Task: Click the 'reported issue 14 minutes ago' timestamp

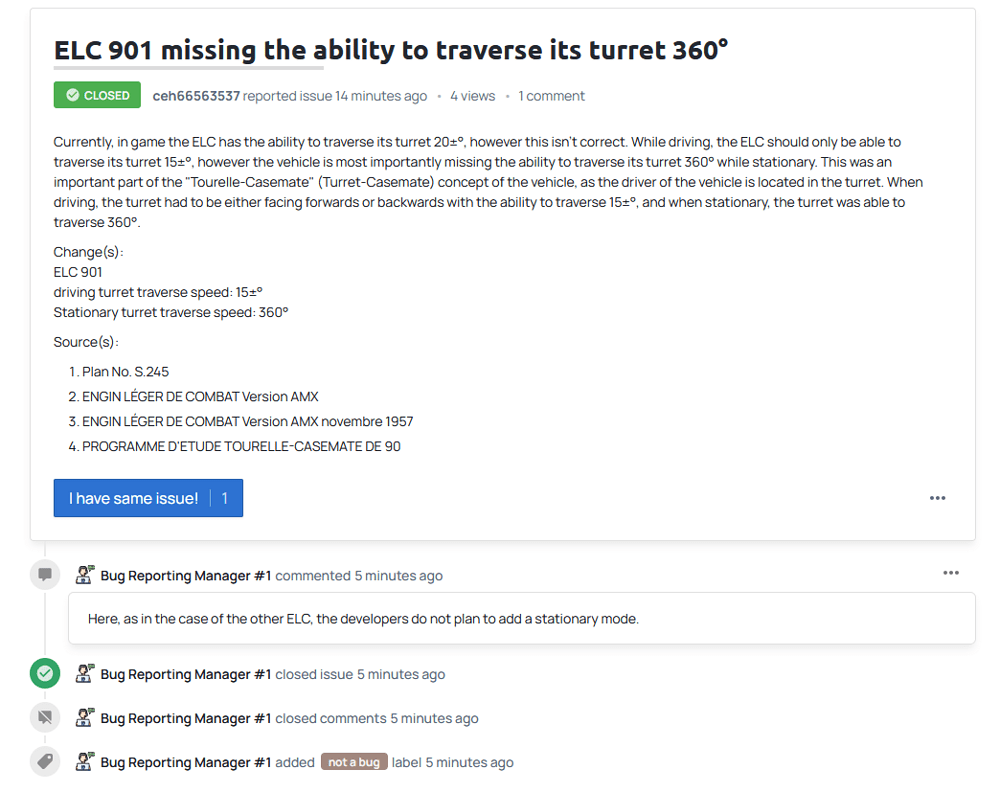Action: coord(335,96)
